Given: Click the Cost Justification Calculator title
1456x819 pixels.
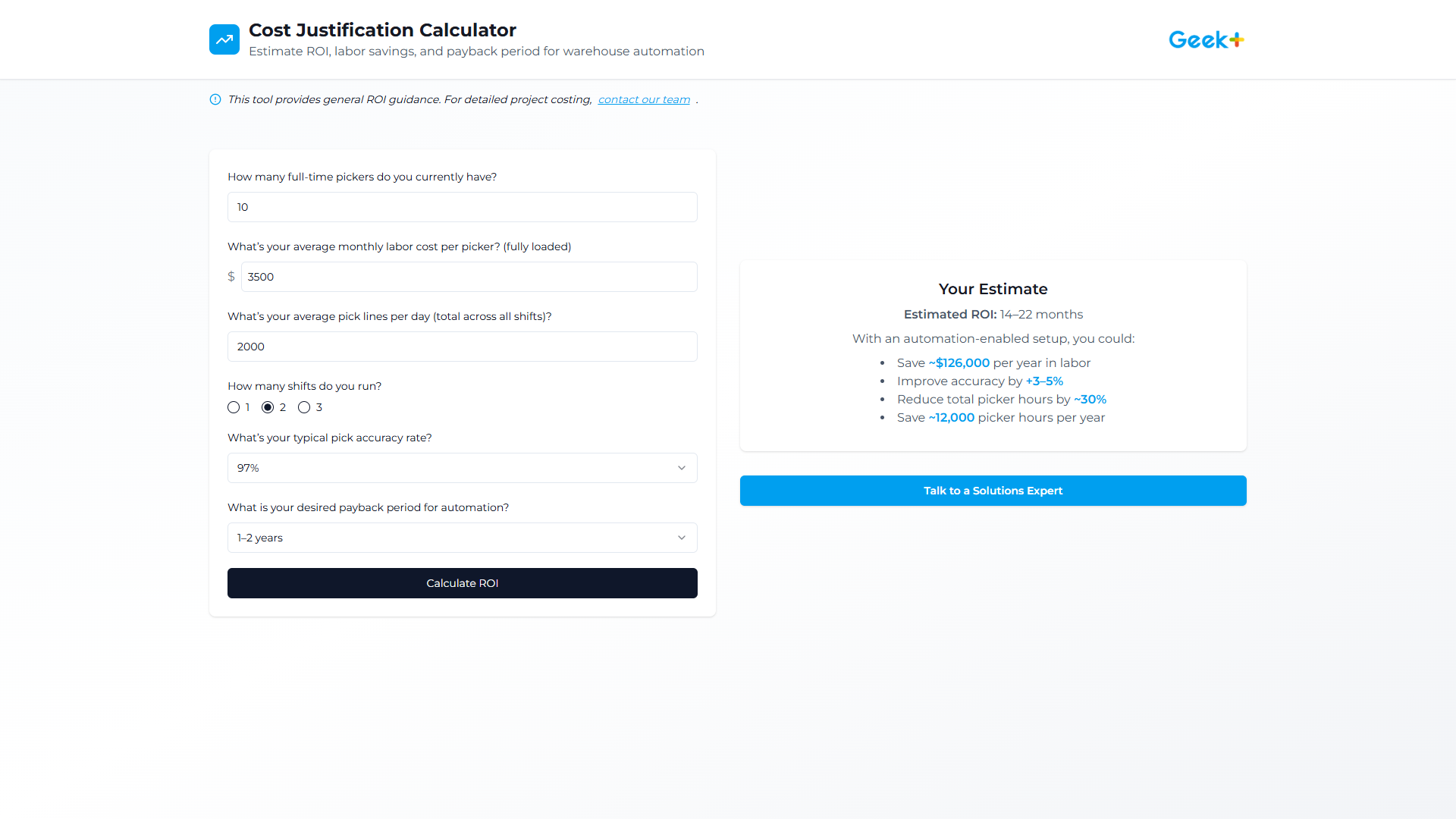Looking at the screenshot, I should (381, 30).
